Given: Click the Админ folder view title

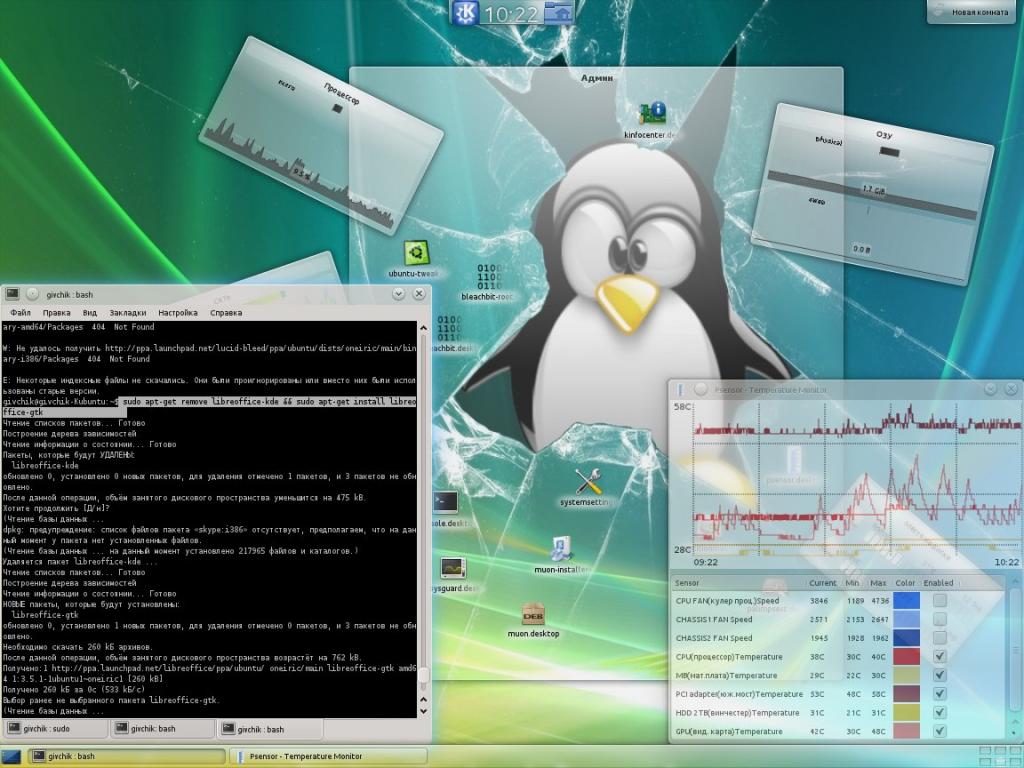Looking at the screenshot, I should pyautogui.click(x=597, y=78).
